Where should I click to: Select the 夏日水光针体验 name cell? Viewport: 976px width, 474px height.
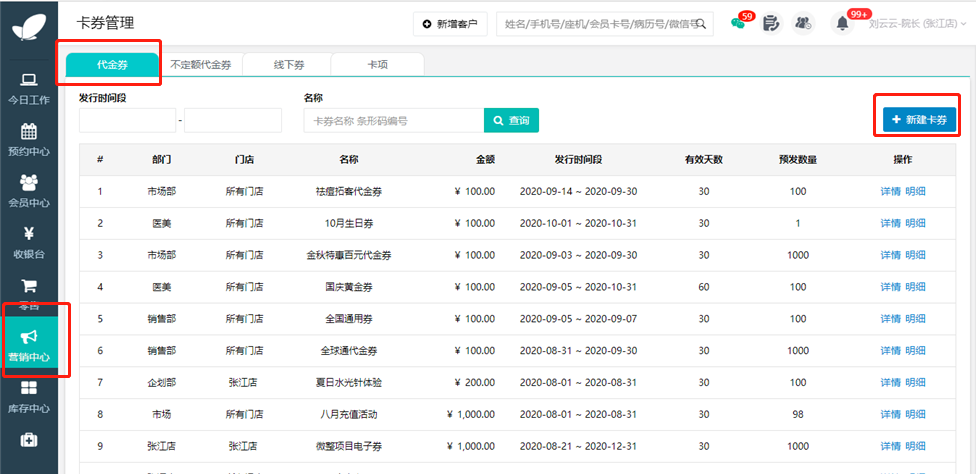point(349,383)
